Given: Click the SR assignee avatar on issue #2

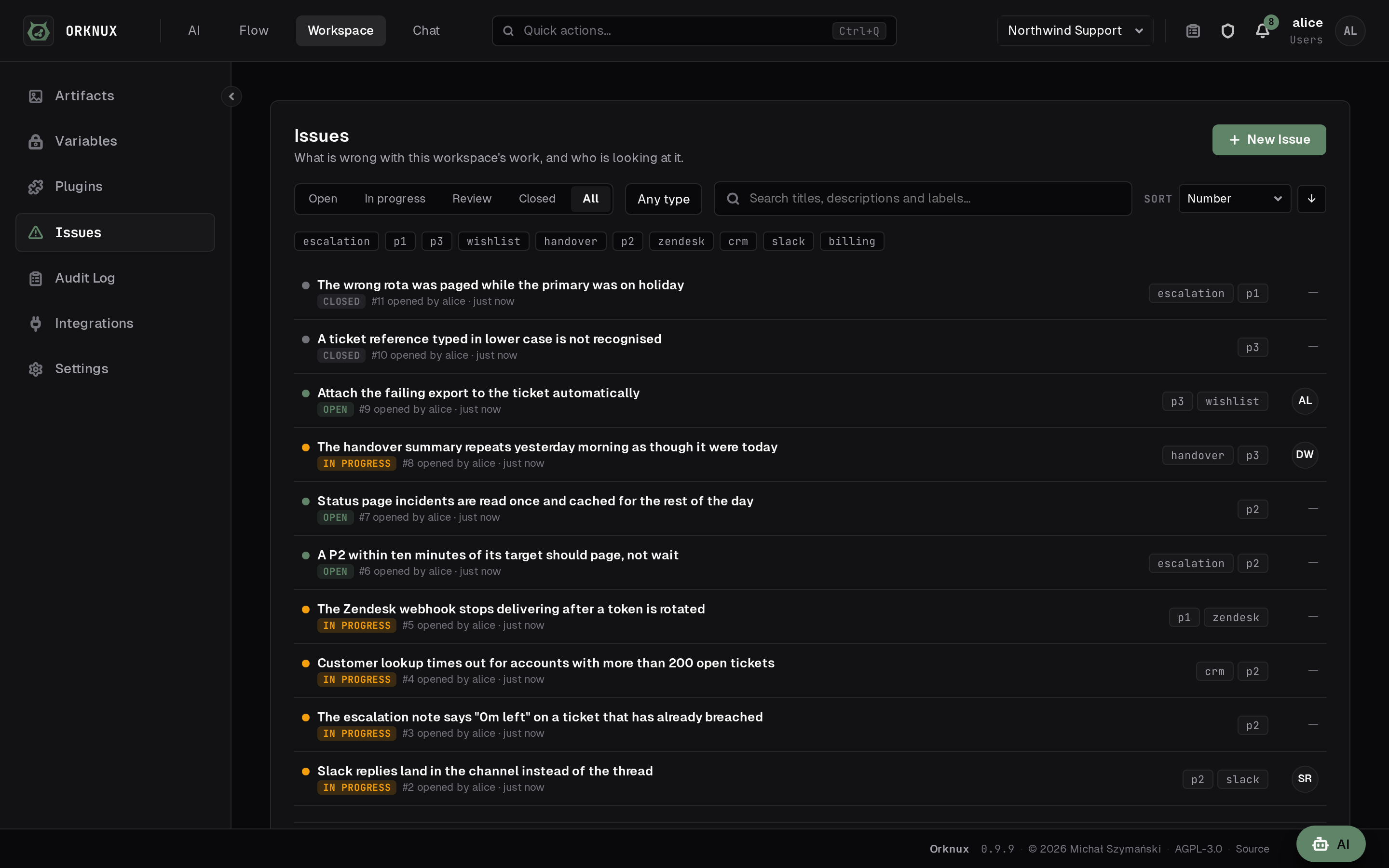Looking at the screenshot, I should tap(1305, 779).
